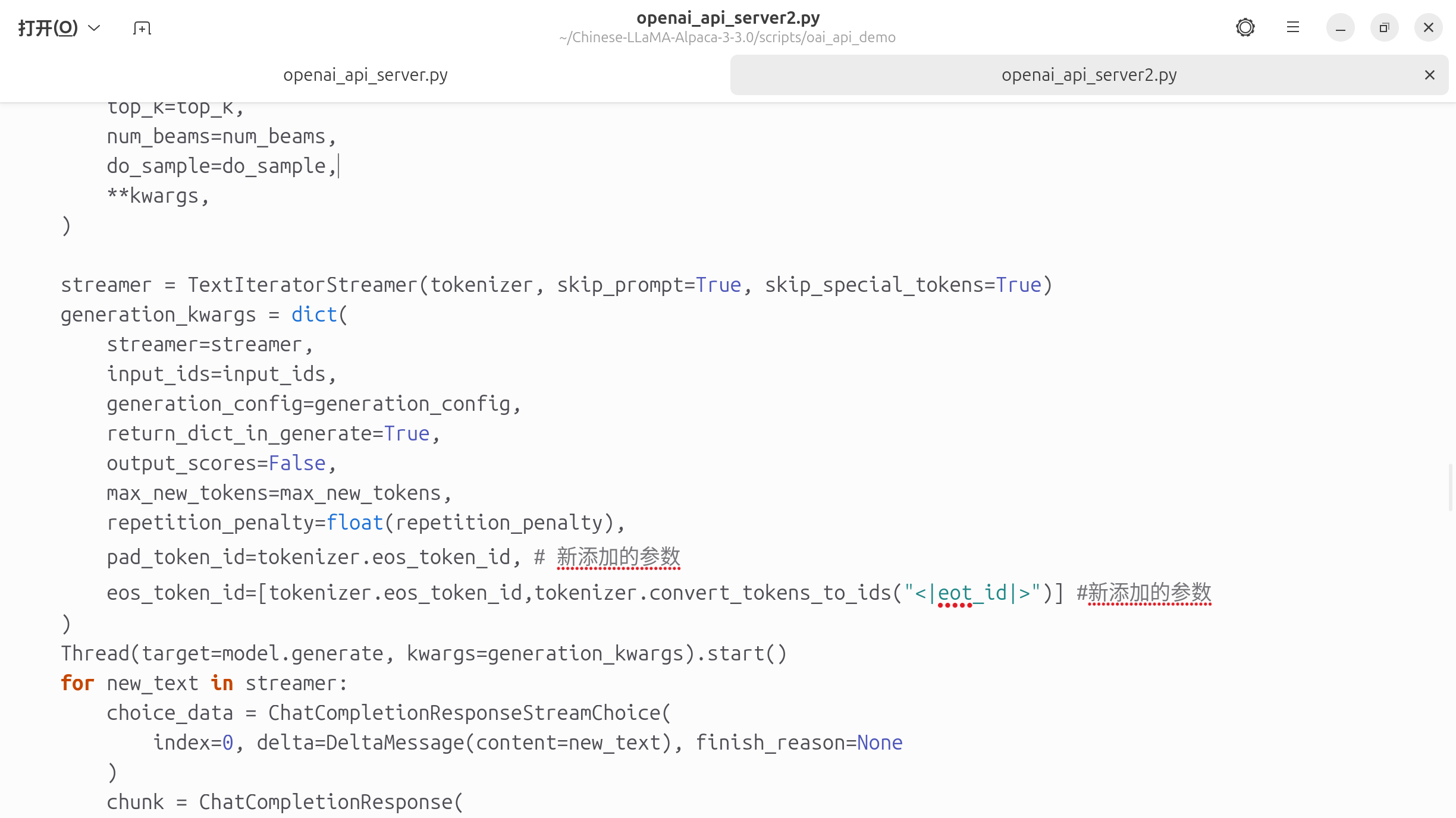Close the openai_api_server2.py tab
Screen dimensions: 1456x818
pyautogui.click(x=1429, y=75)
